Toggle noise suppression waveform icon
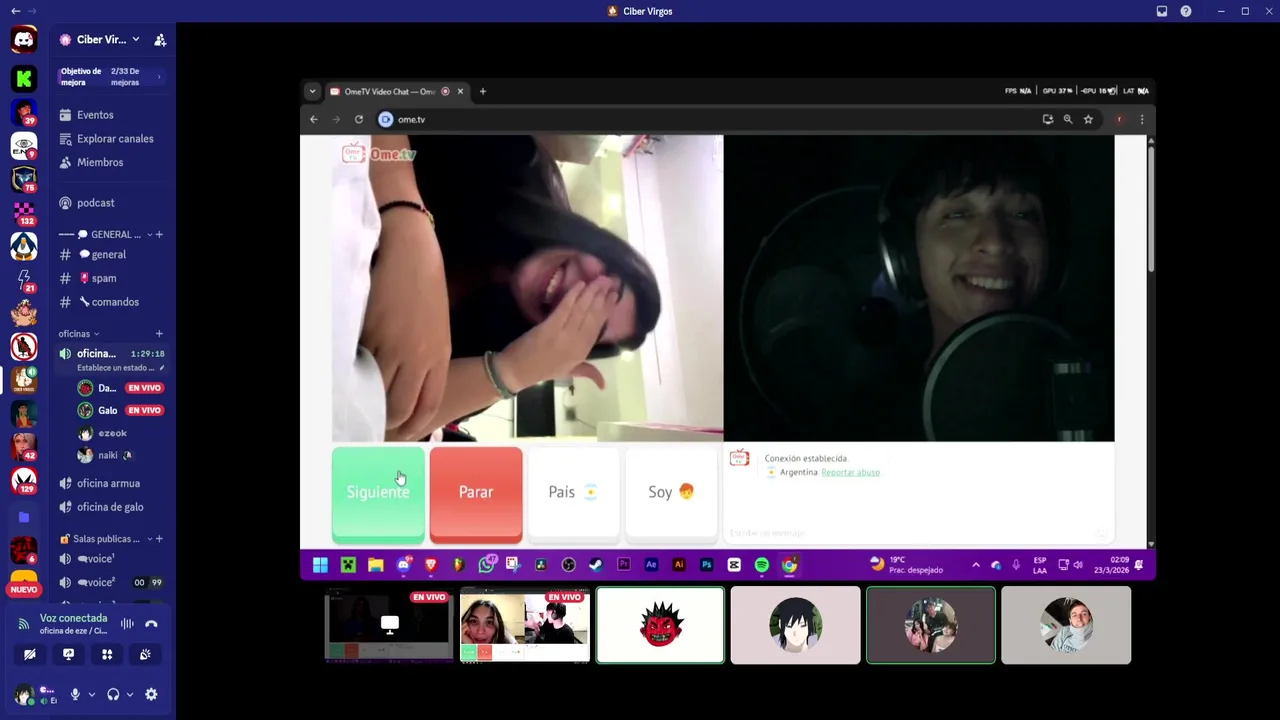 [x=127, y=624]
